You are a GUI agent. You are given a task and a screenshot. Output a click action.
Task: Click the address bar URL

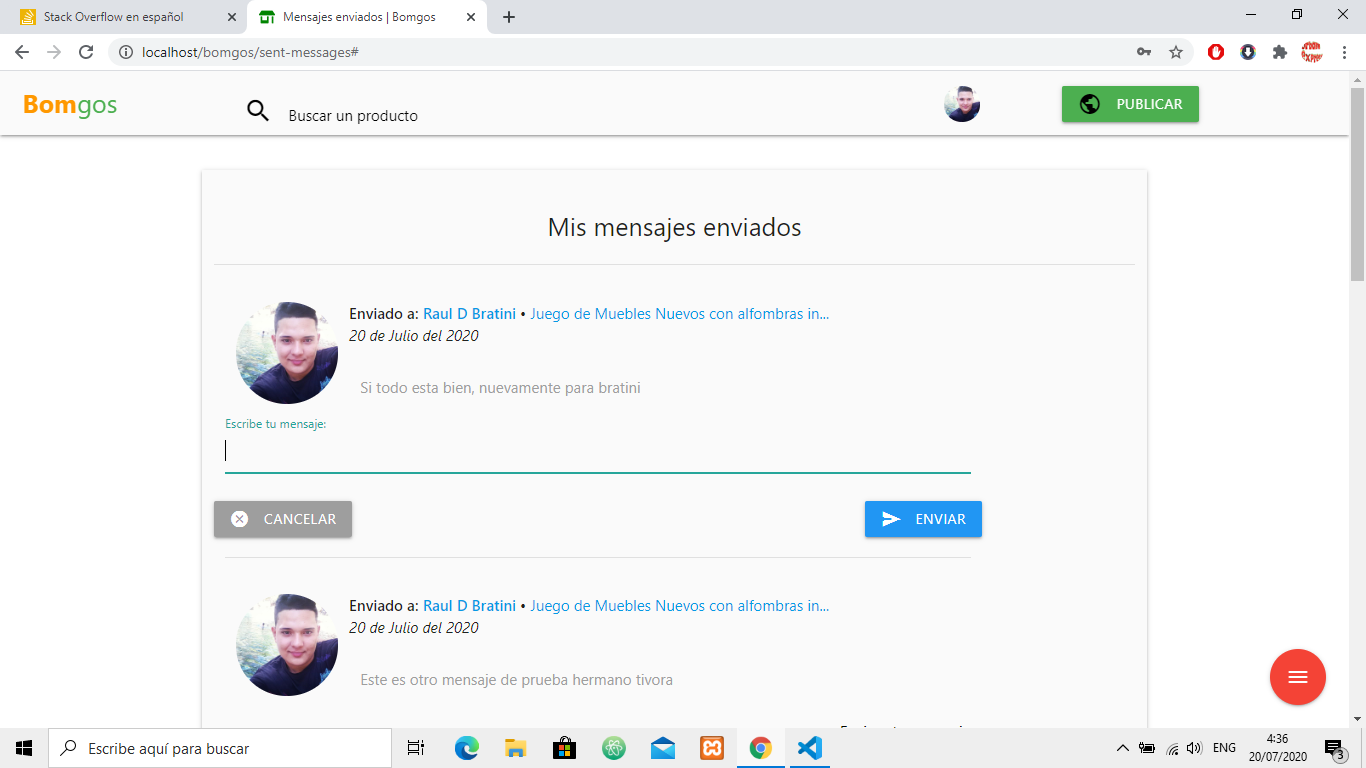point(250,52)
